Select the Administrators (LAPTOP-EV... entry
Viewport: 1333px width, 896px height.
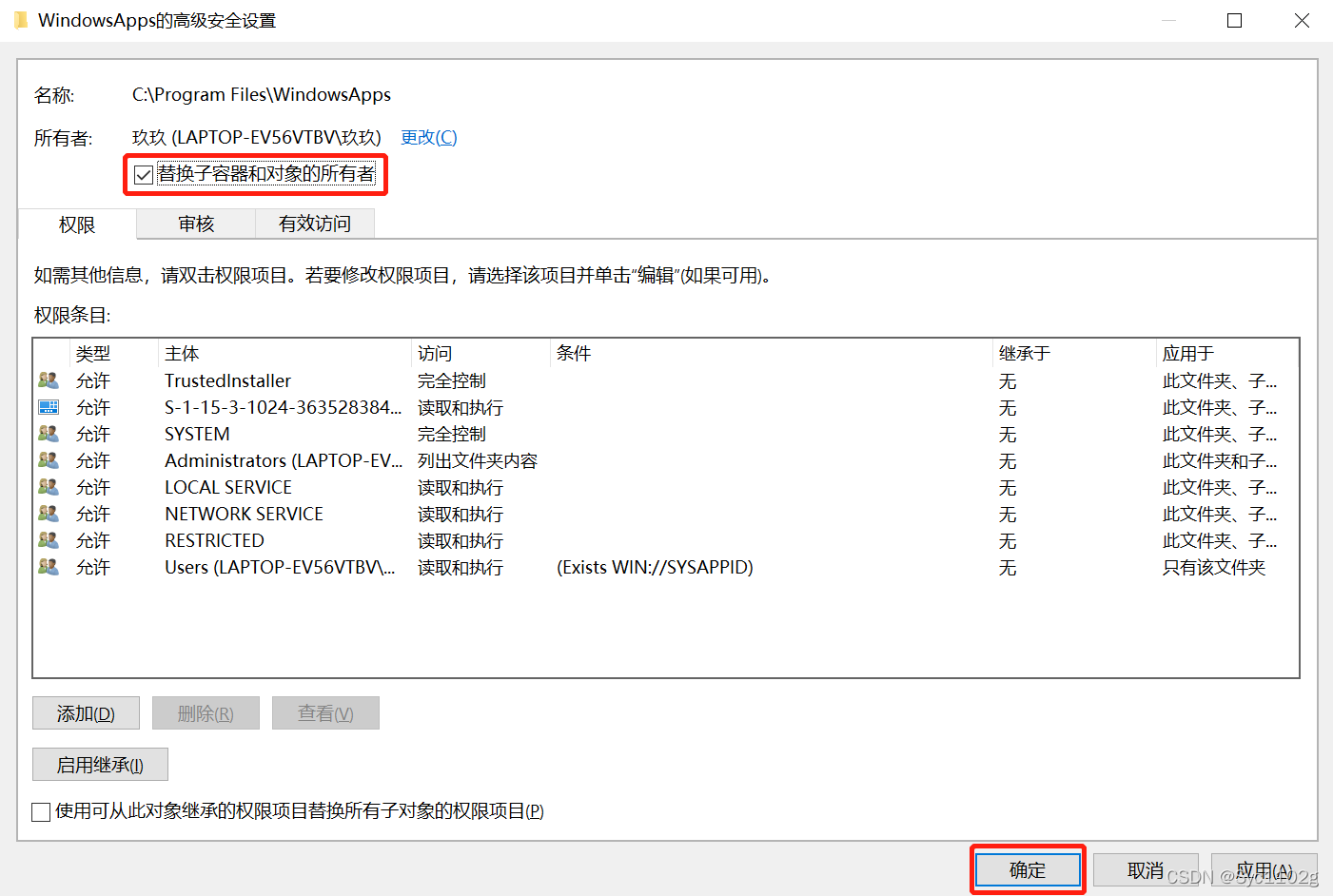[666, 460]
